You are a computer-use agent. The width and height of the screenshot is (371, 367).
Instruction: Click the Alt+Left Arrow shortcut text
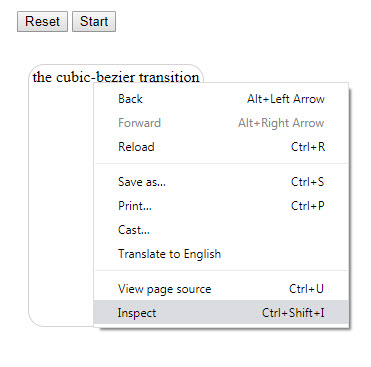point(286,99)
